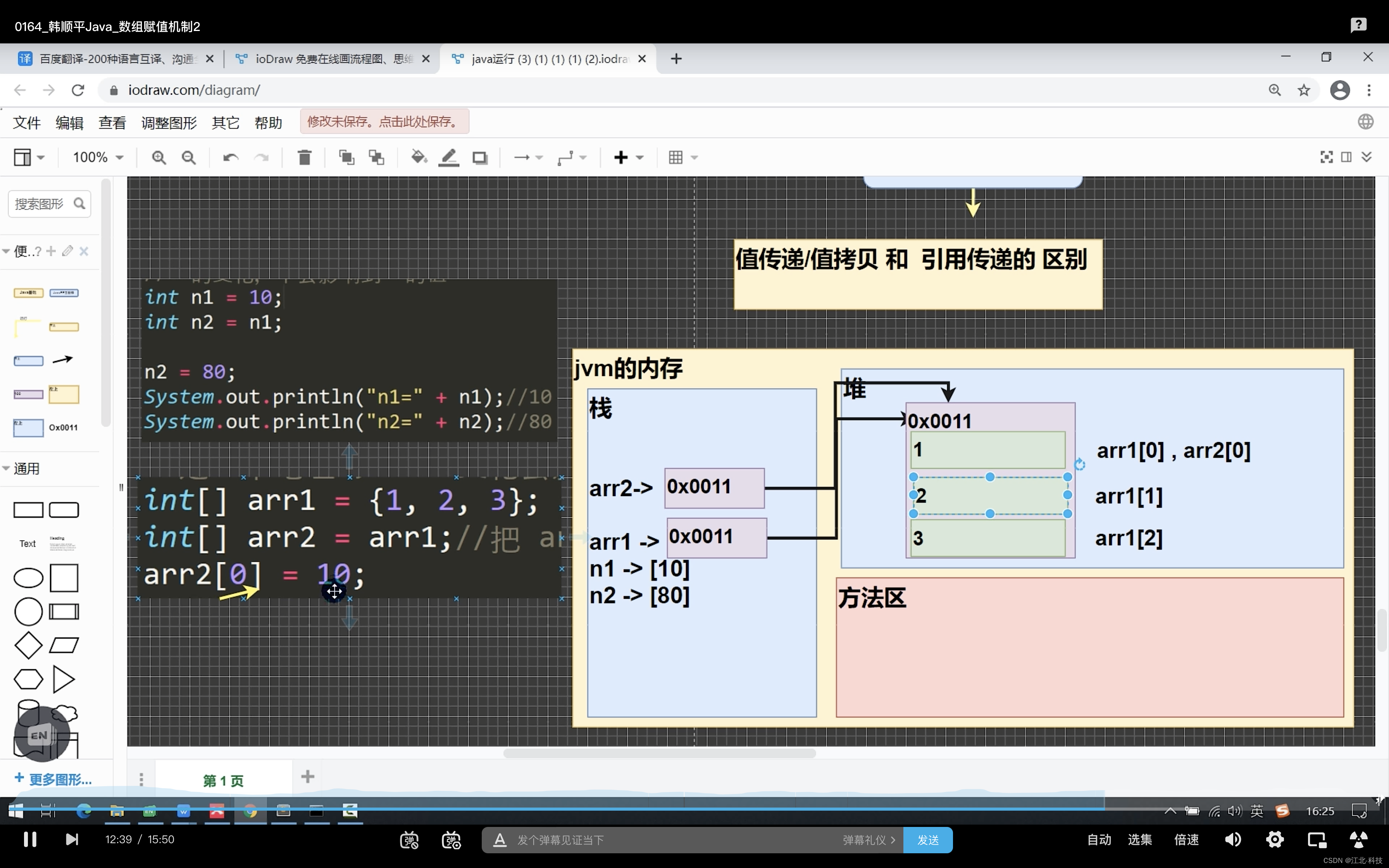This screenshot has height=868, width=1389.
Task: Open the video player settings gear
Action: click(1275, 839)
